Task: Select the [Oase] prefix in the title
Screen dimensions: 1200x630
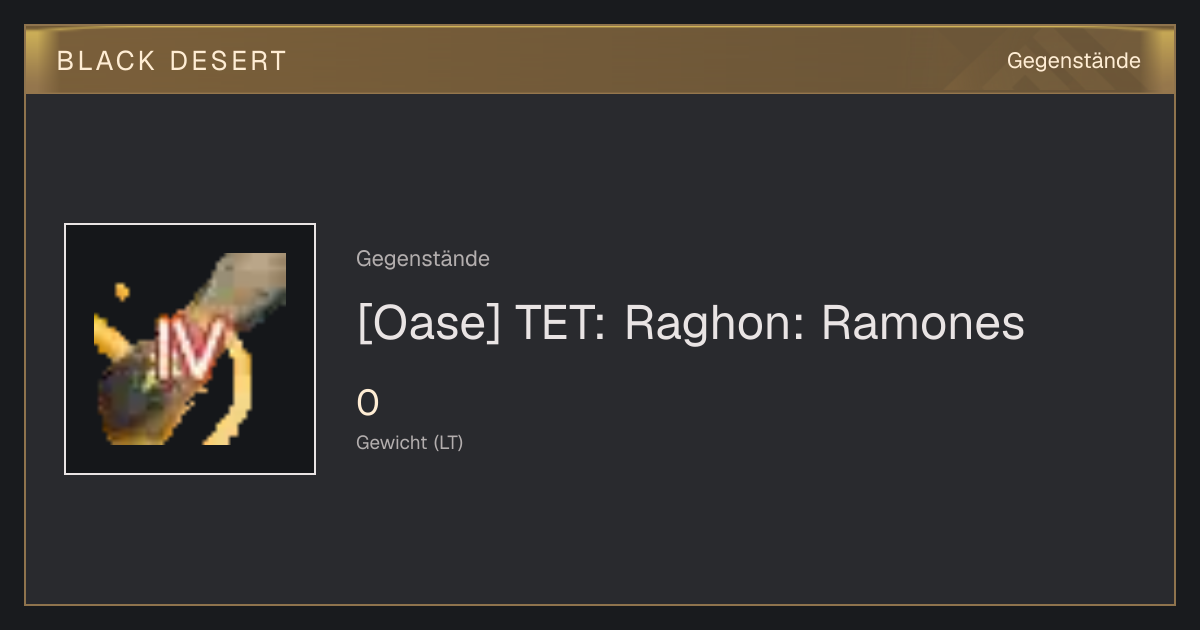Action: pos(428,324)
